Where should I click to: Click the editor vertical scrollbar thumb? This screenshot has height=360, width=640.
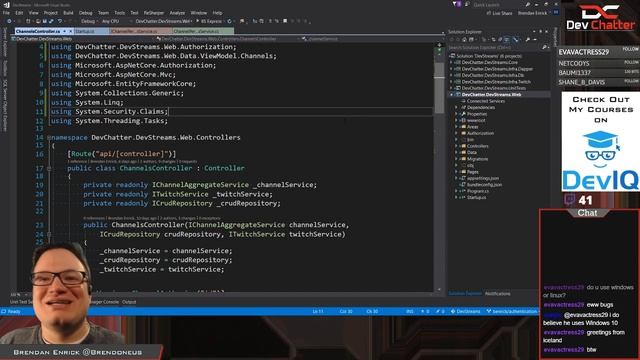coord(439,88)
